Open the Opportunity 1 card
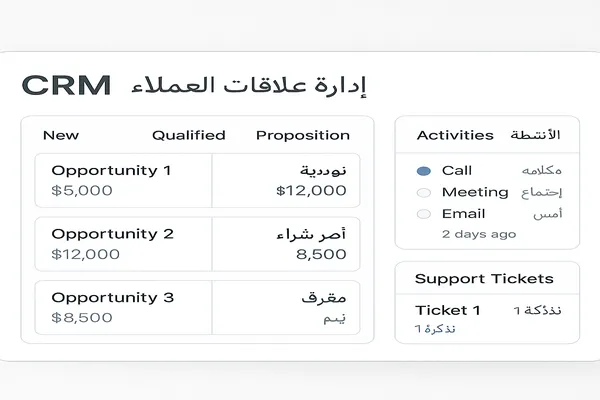This screenshot has height=400, width=600. (x=123, y=180)
